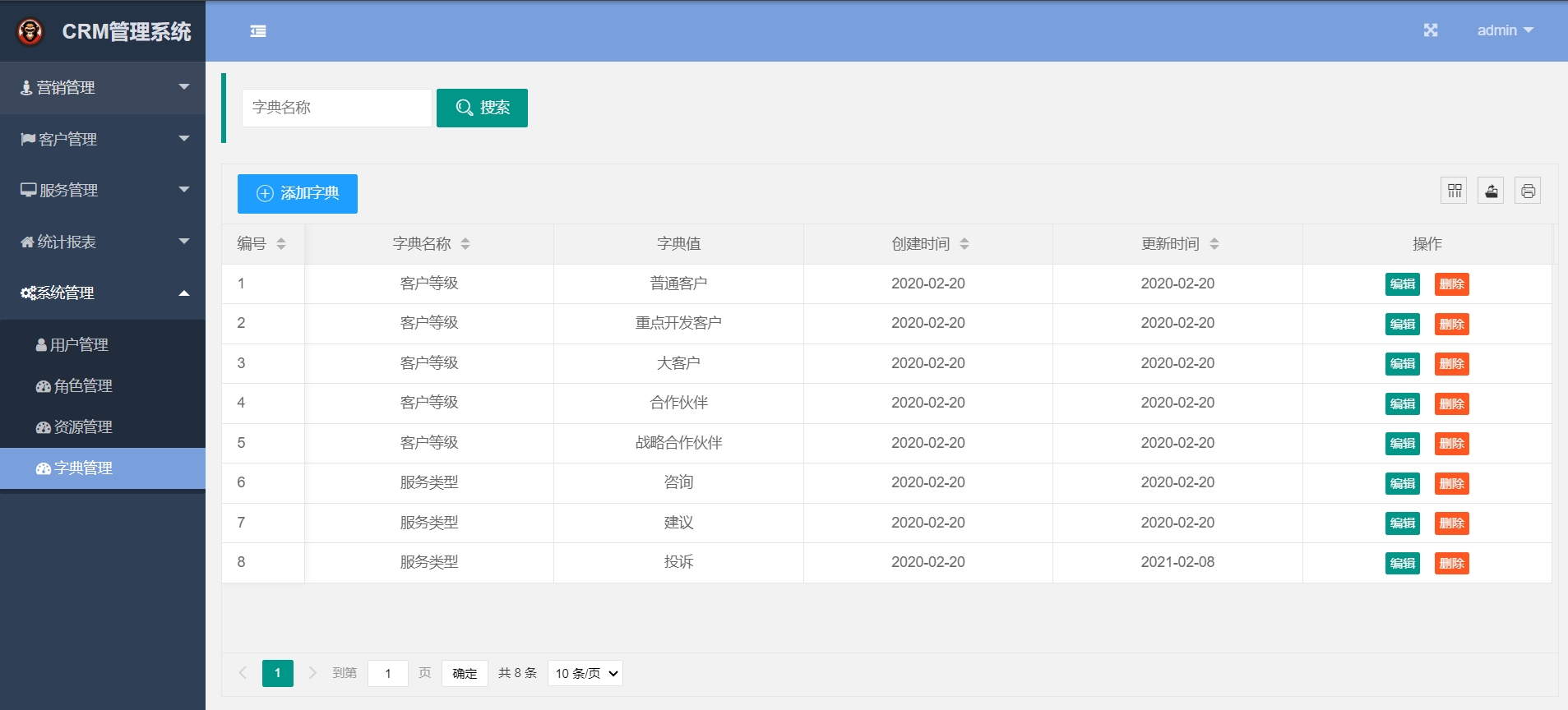Edit row 4 合作伙伴
This screenshot has height=710, width=1568.
click(1403, 403)
